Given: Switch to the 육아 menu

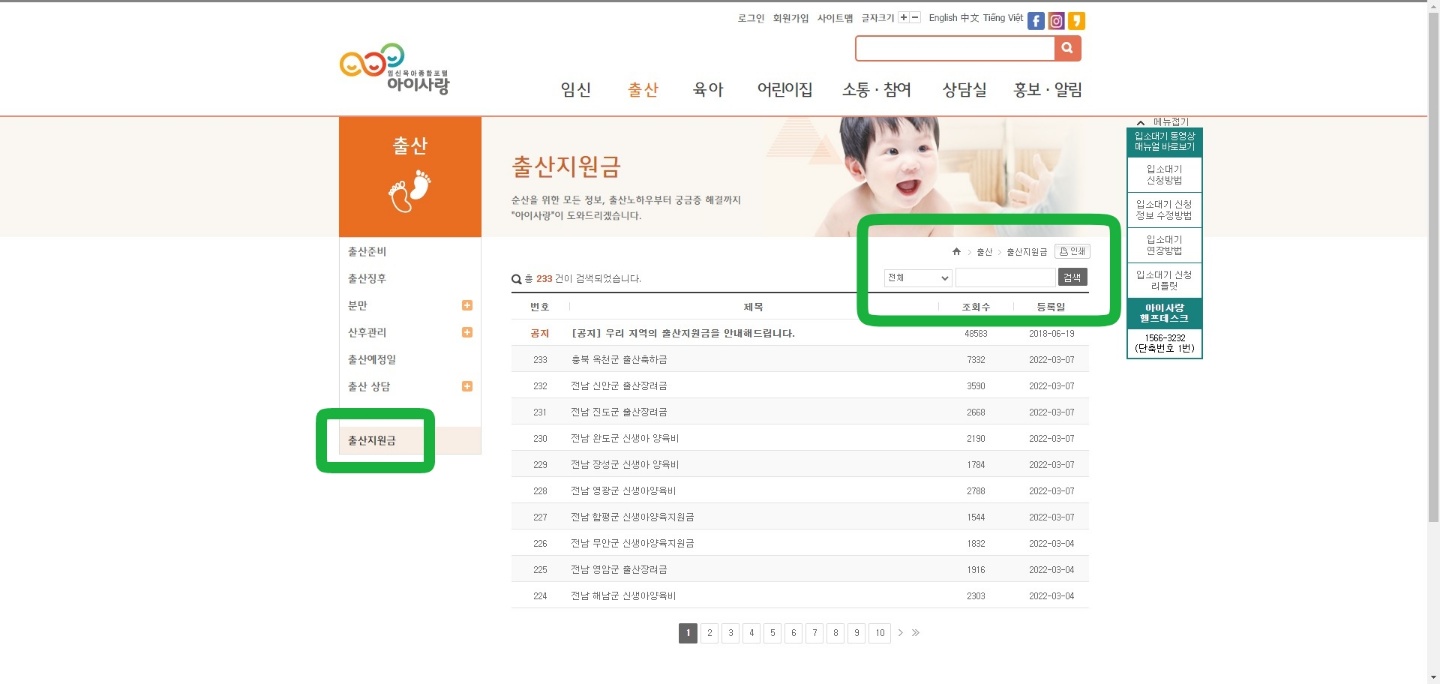Looking at the screenshot, I should click(x=707, y=89).
